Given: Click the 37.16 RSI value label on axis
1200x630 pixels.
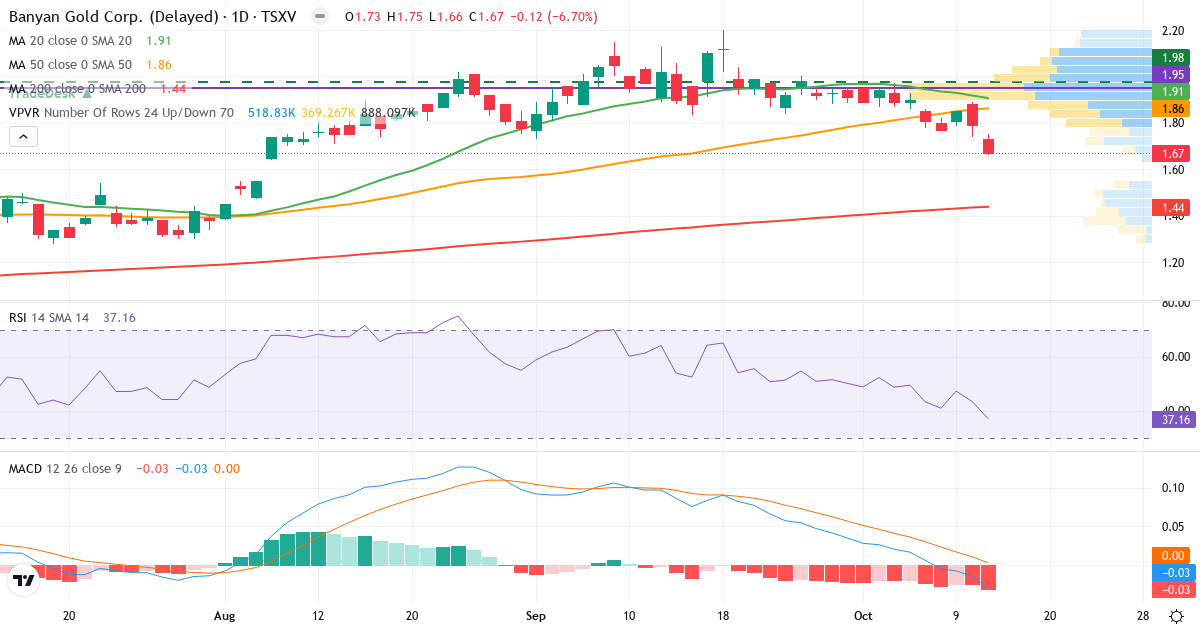Looking at the screenshot, I should (x=1174, y=419).
